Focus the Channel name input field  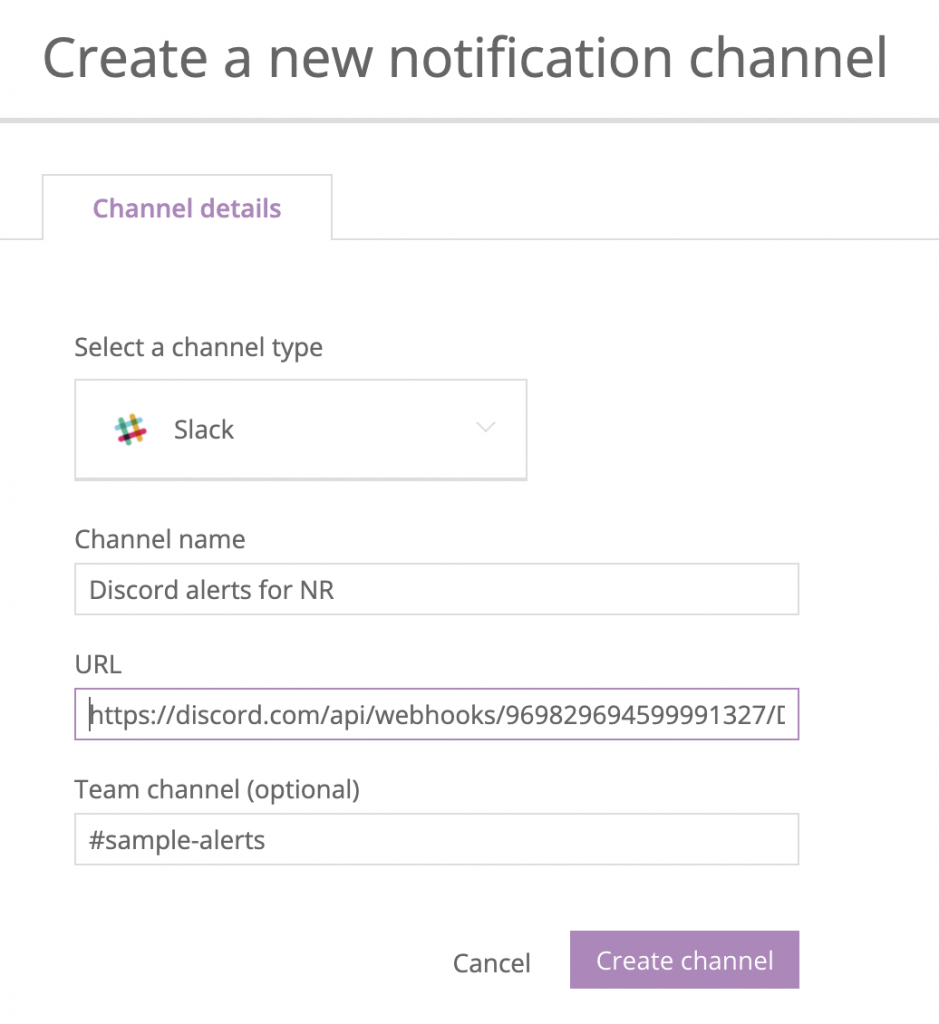[x=436, y=589]
